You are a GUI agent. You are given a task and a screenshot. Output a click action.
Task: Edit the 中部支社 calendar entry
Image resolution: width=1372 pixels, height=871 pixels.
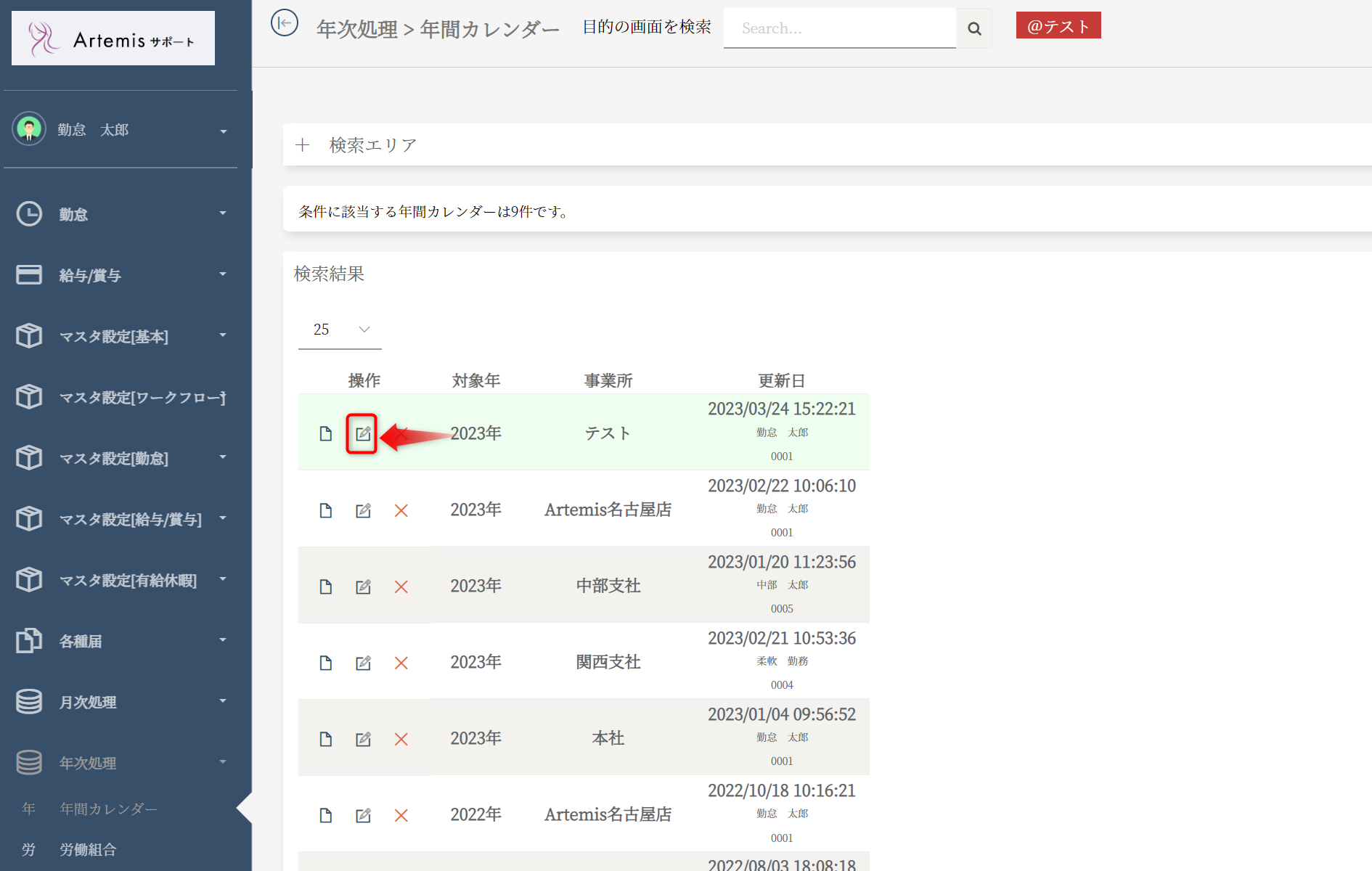(363, 587)
